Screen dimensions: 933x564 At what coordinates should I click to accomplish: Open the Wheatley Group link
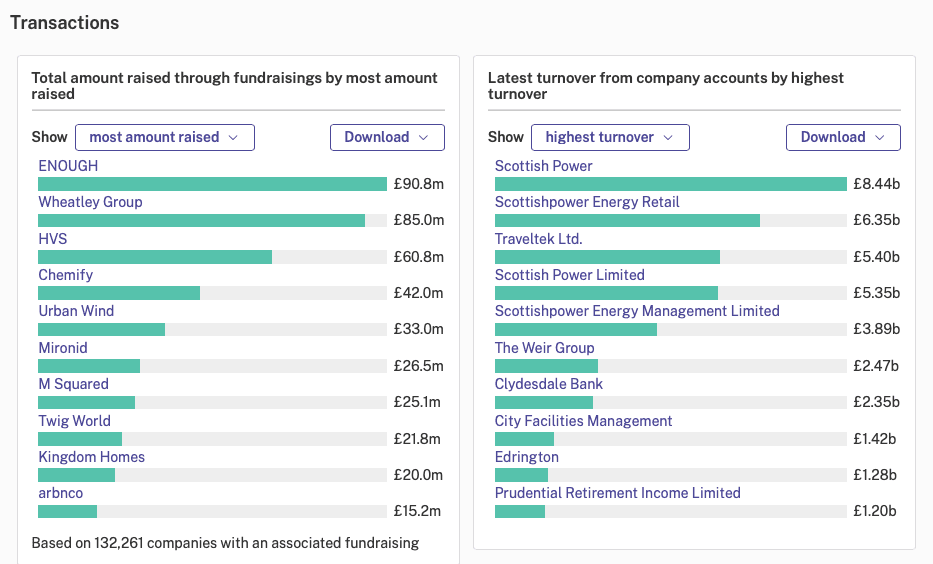pos(90,202)
